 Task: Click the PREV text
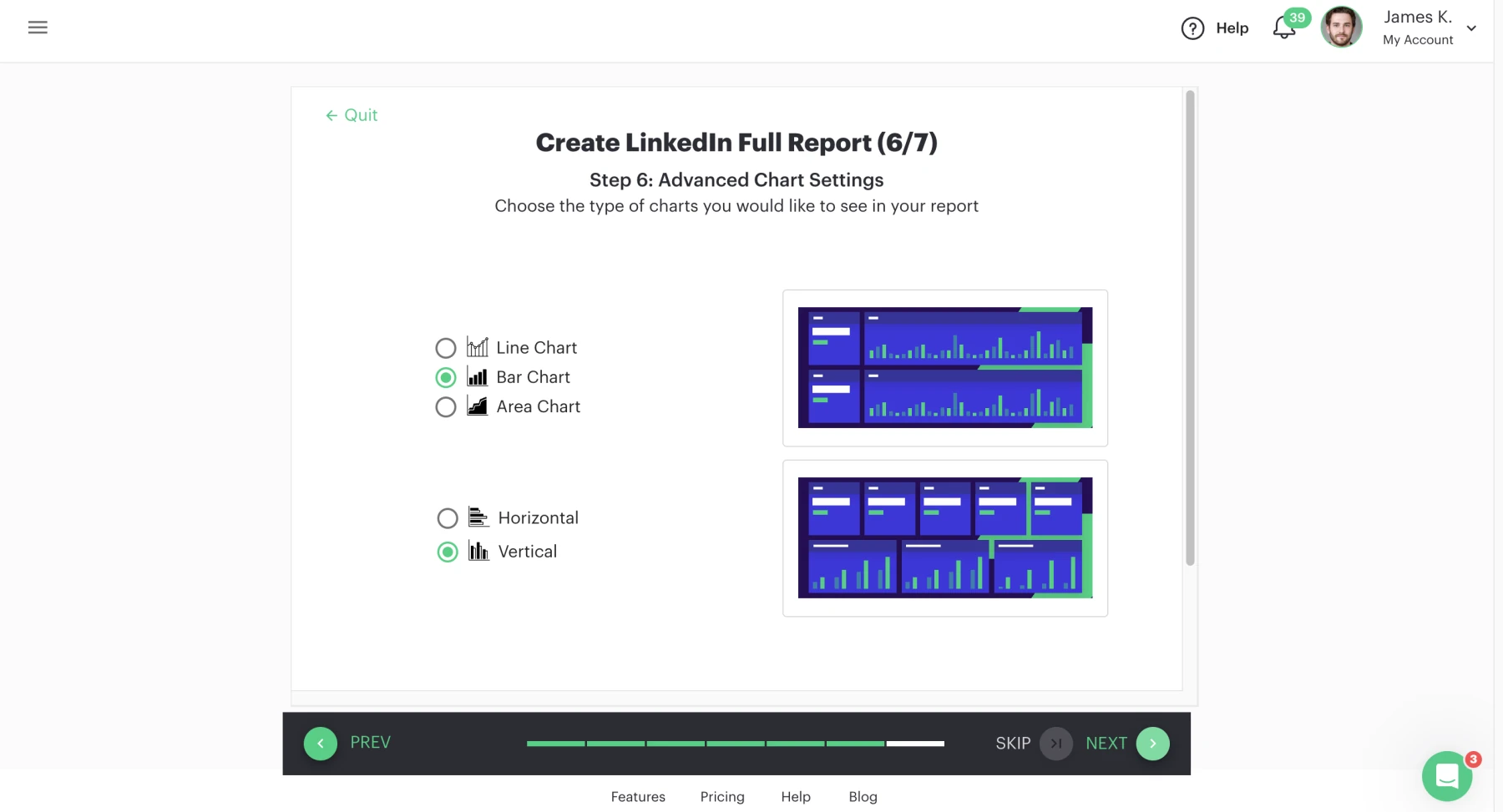(x=371, y=743)
